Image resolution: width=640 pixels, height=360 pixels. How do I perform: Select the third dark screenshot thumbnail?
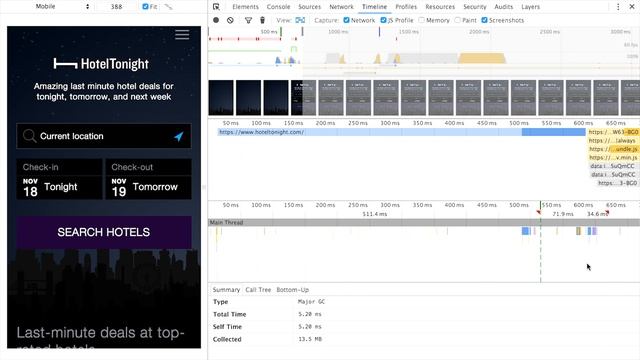[x=276, y=98]
